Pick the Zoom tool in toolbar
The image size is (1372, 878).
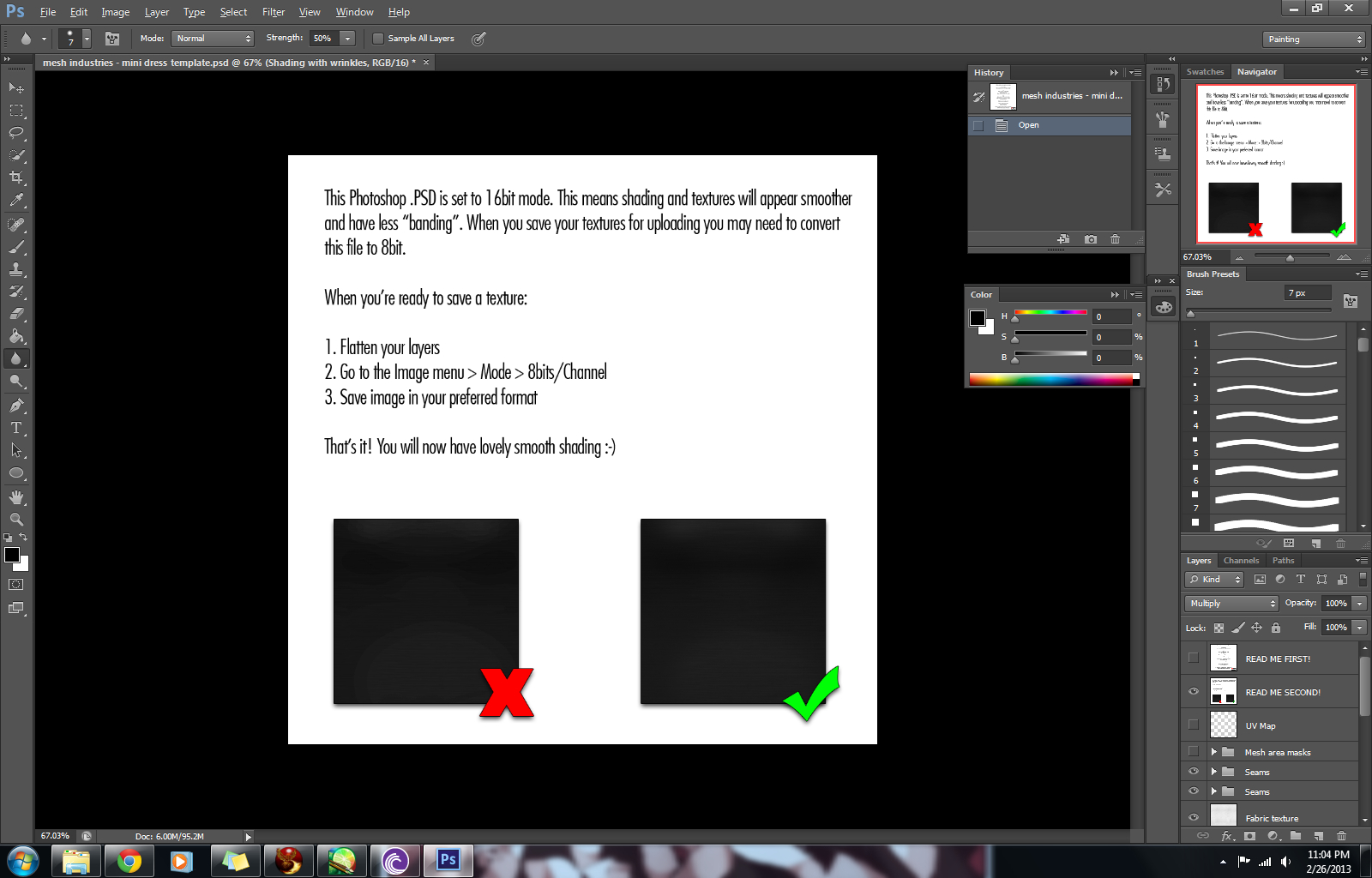click(16, 520)
